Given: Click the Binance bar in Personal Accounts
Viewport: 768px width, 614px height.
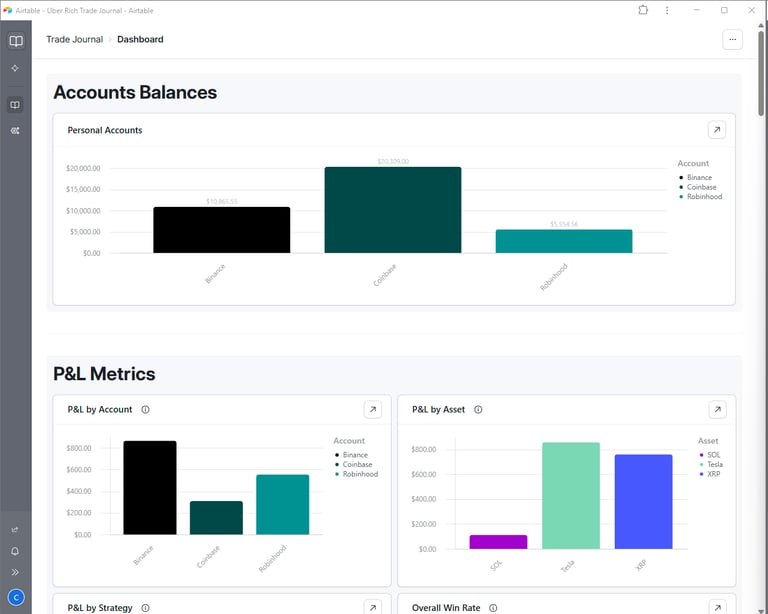Looking at the screenshot, I should (221, 230).
